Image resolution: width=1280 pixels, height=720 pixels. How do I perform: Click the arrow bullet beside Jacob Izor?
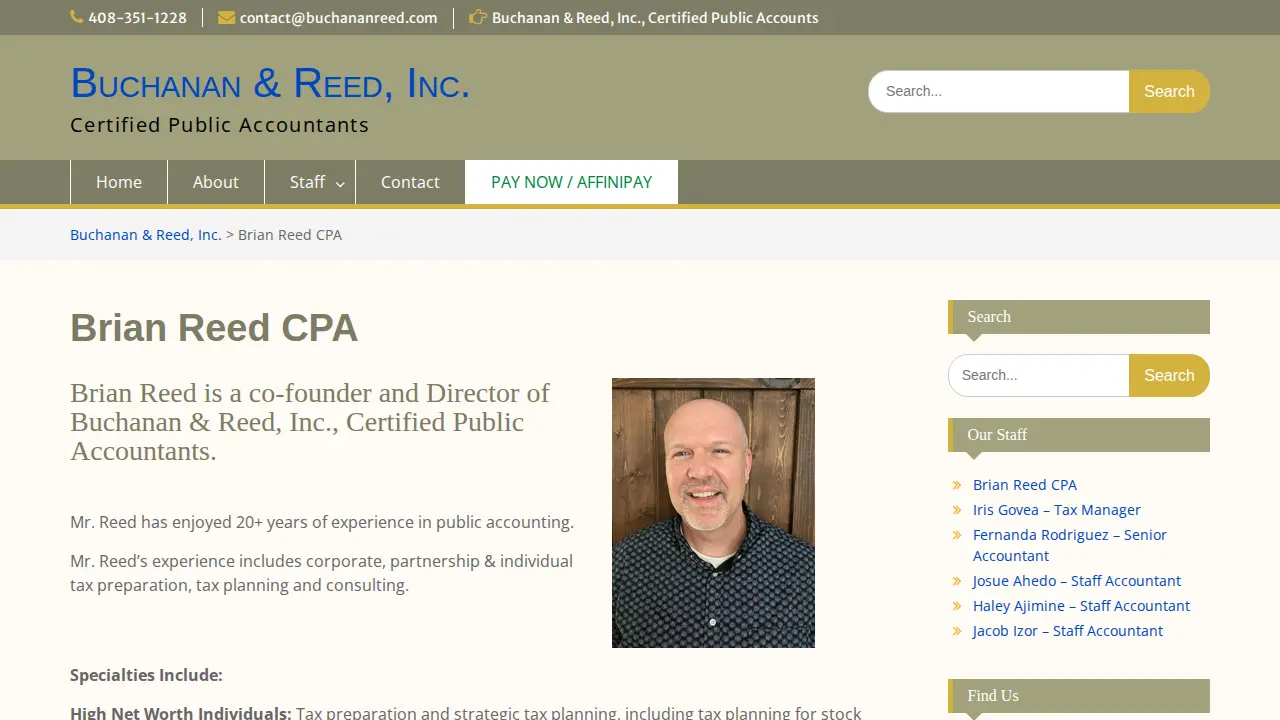[x=957, y=631]
